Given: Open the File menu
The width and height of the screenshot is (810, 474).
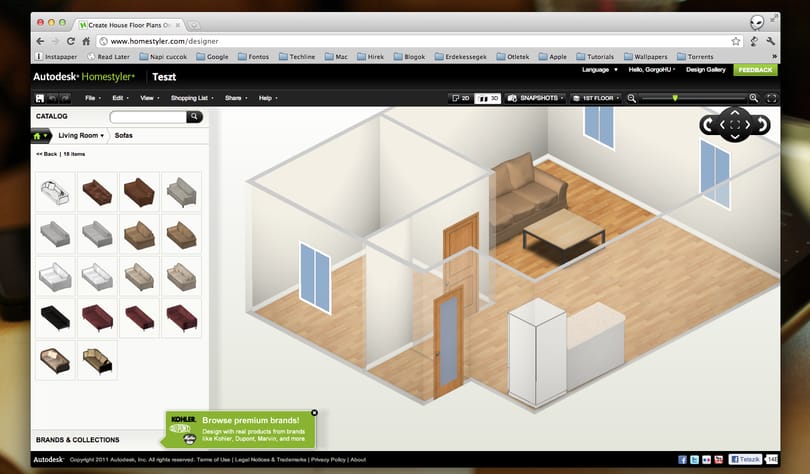Looking at the screenshot, I should (92, 98).
